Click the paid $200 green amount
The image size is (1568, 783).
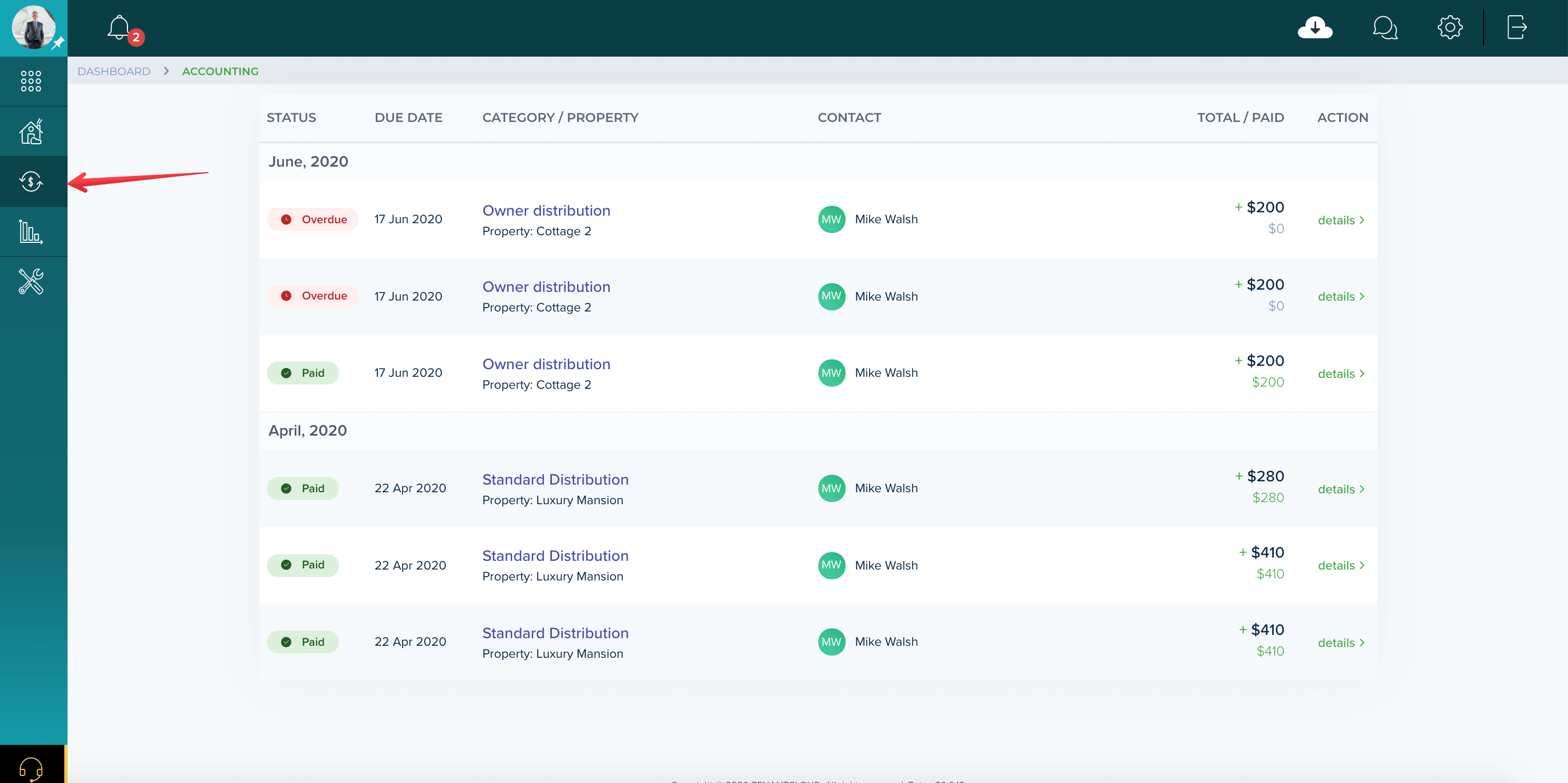pos(1267,382)
